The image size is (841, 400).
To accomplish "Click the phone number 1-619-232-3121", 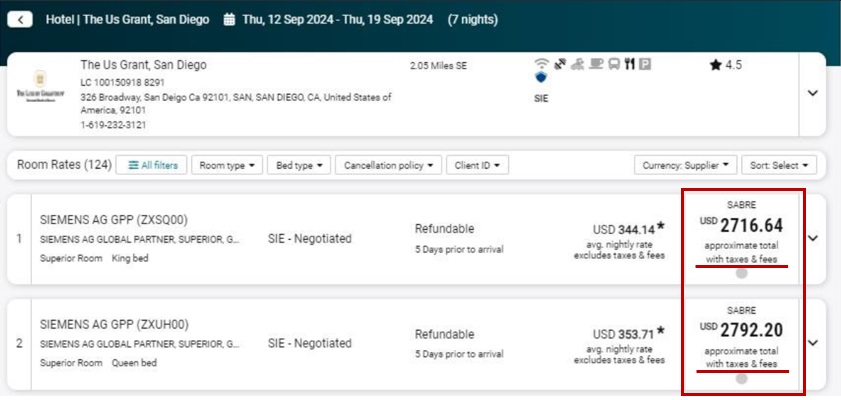I will (113, 124).
